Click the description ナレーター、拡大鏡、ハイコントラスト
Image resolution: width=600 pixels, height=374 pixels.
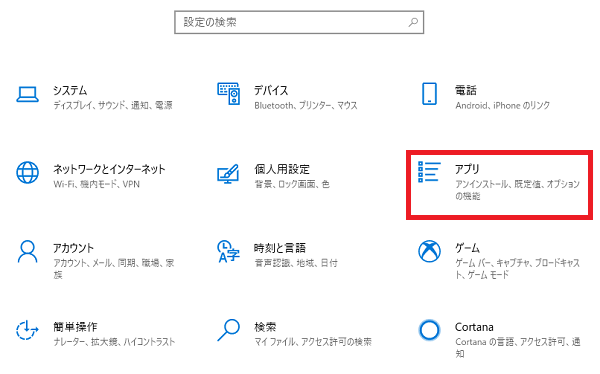114,342
